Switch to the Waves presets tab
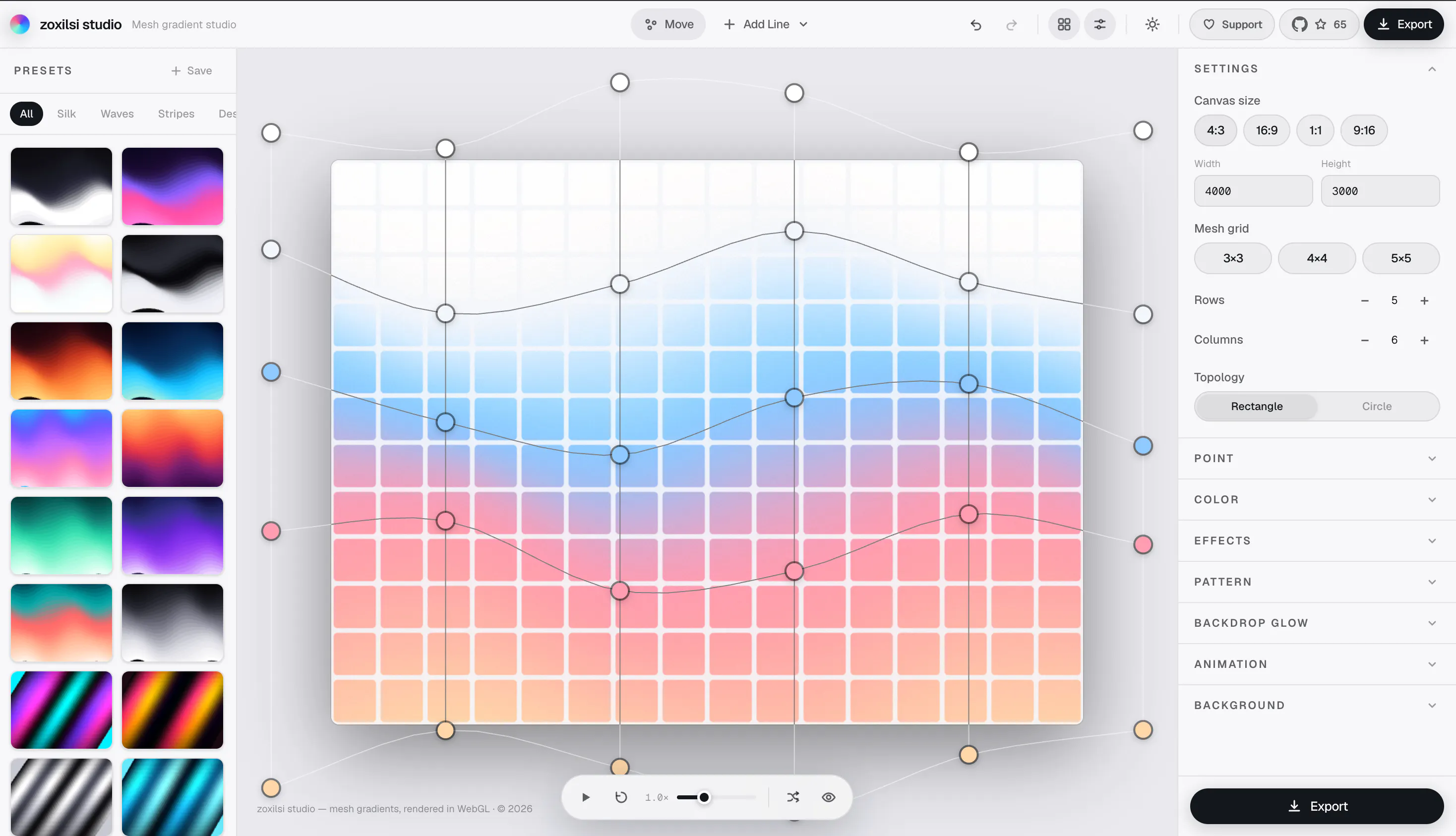 117,114
